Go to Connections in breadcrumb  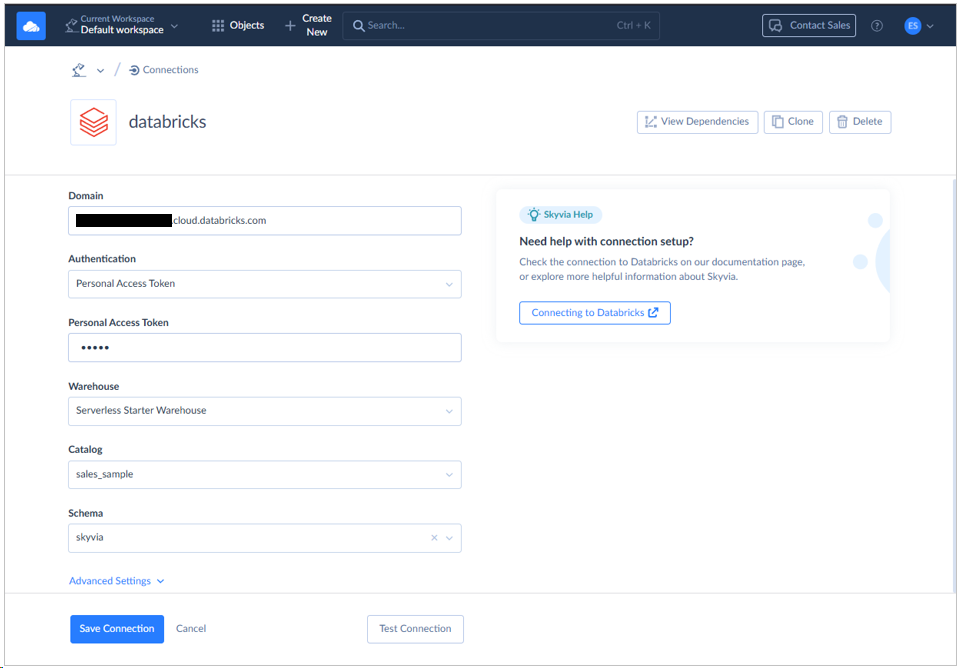[x=164, y=70]
